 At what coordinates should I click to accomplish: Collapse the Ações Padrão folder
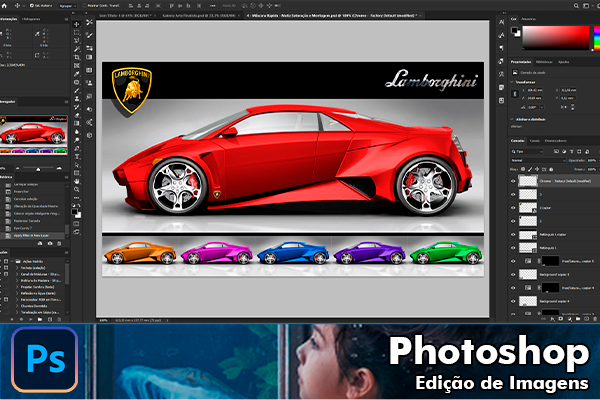12,261
